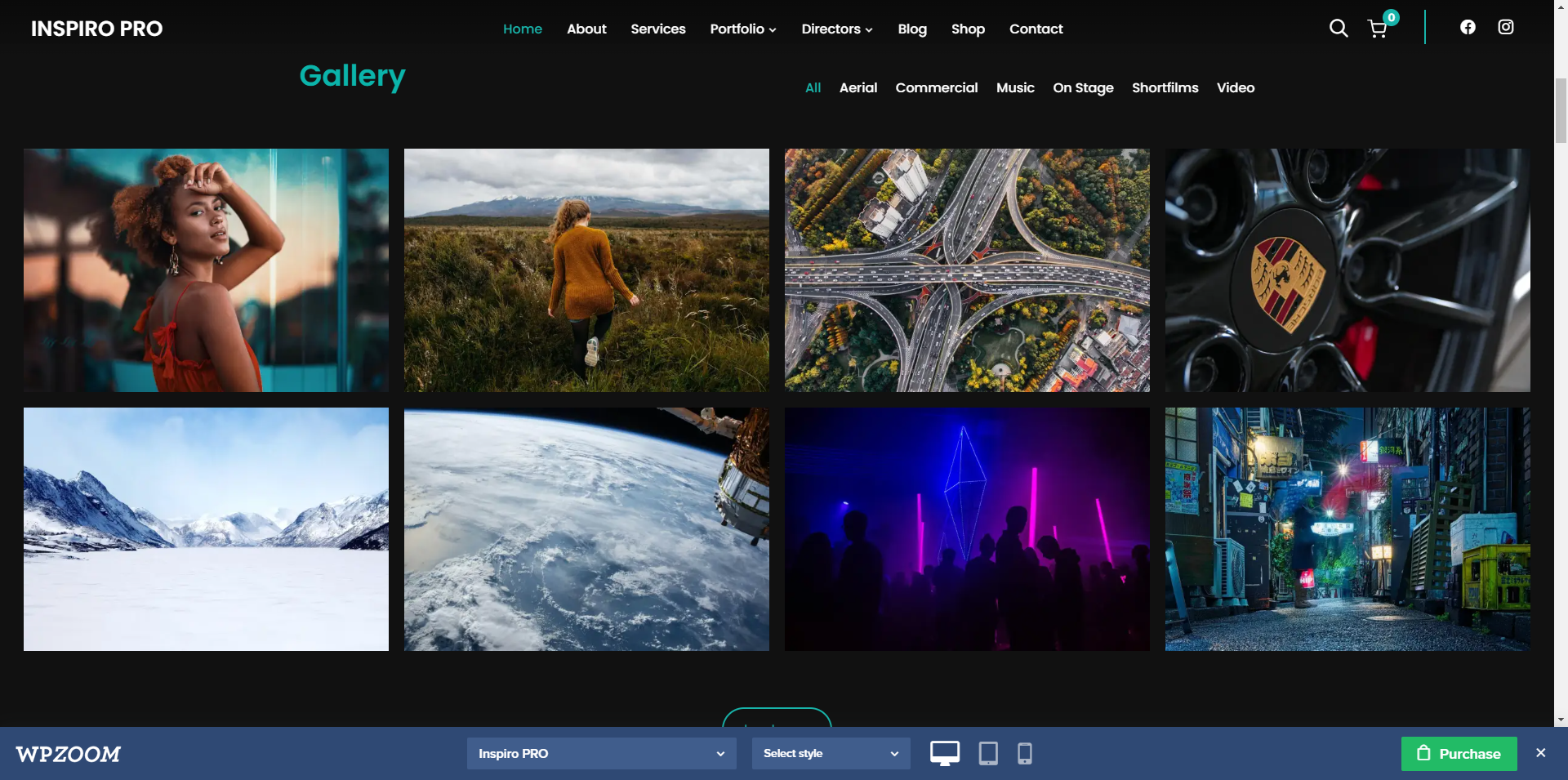Expand the Directors menu
Screen dimensions: 1568x780
pos(836,29)
